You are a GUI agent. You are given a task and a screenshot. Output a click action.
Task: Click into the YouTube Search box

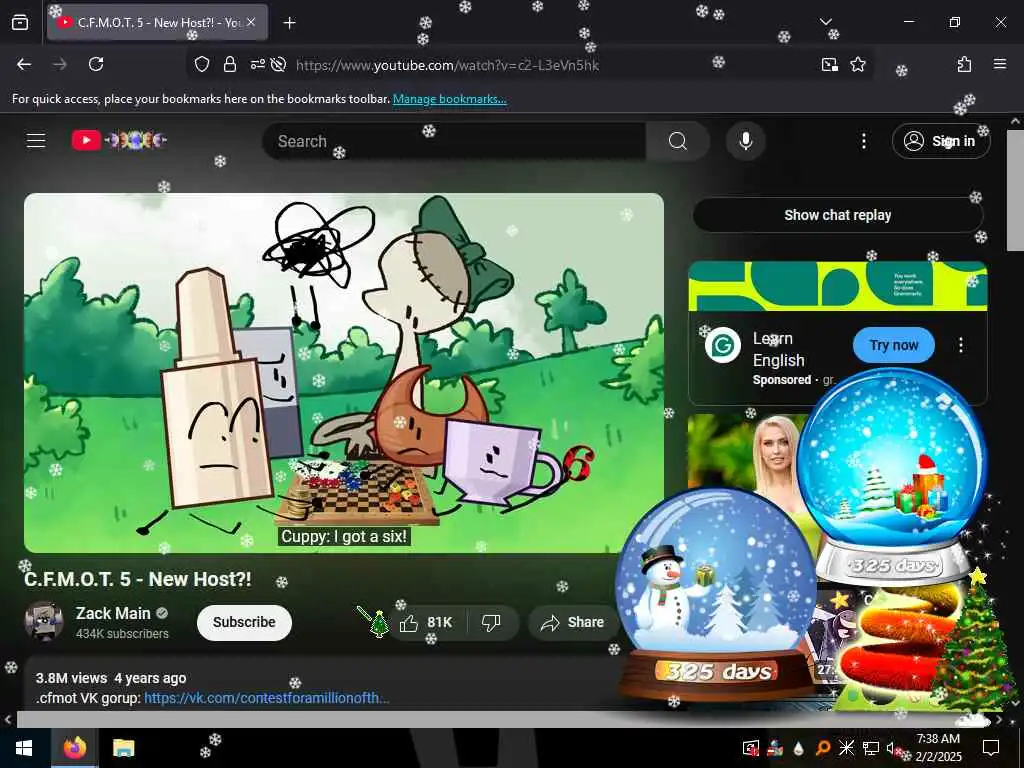[x=454, y=141]
